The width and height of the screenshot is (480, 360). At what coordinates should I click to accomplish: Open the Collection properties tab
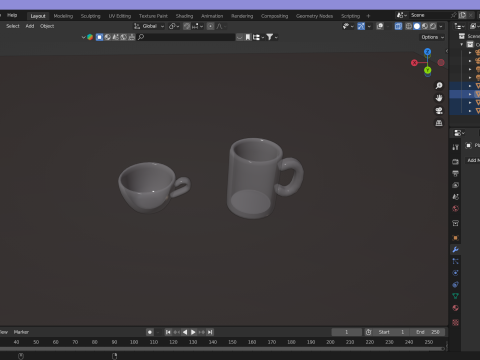[455, 223]
